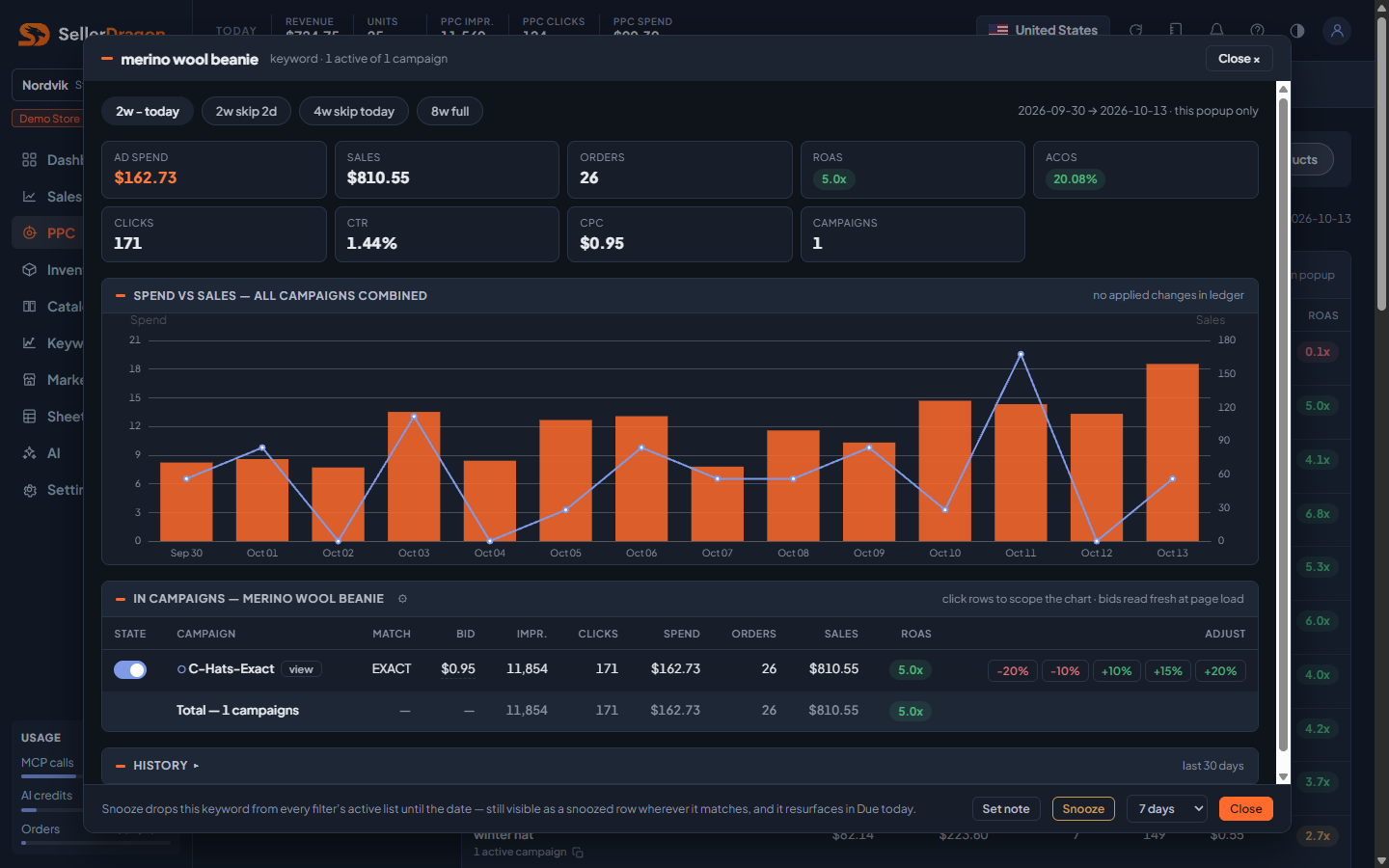
Task: Select the radio circle beside C-Hats-Exact
Action: pyautogui.click(x=181, y=669)
